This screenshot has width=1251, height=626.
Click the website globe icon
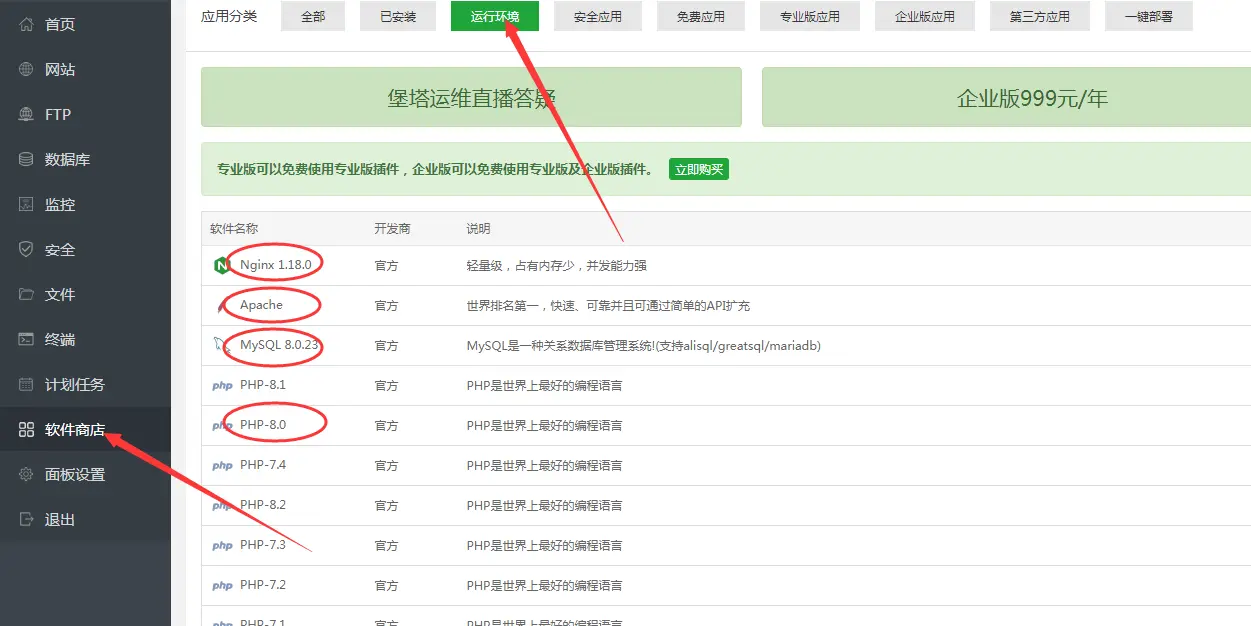27,69
